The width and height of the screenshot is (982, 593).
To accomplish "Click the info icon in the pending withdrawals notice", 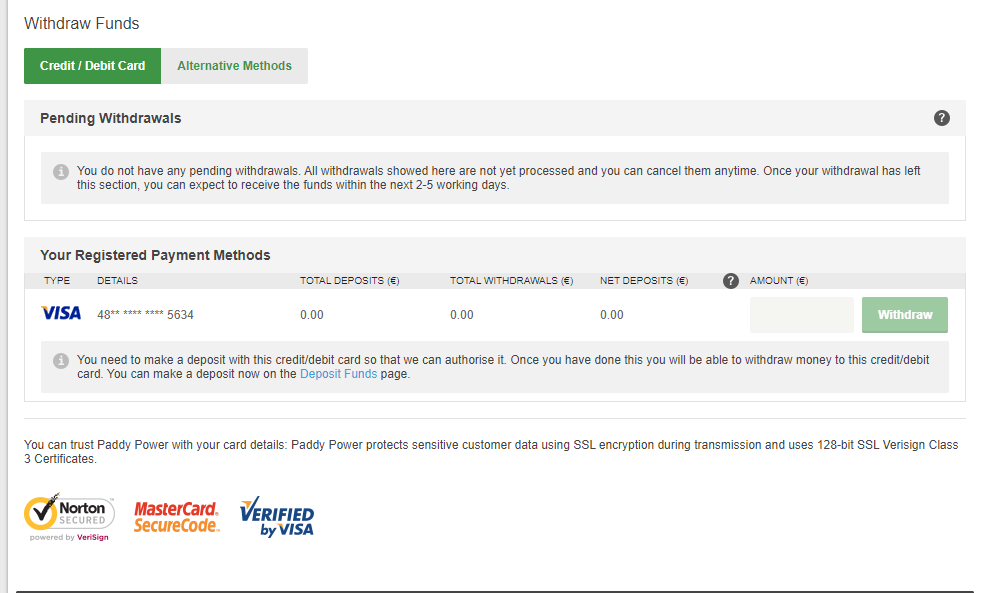I will click(x=61, y=171).
